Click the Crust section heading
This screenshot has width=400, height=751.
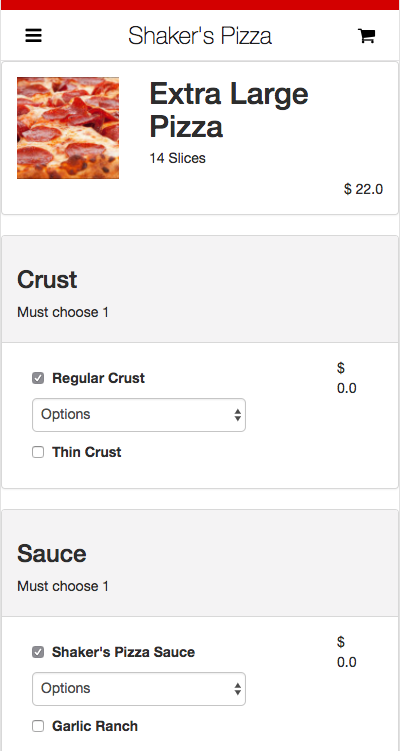[47, 280]
